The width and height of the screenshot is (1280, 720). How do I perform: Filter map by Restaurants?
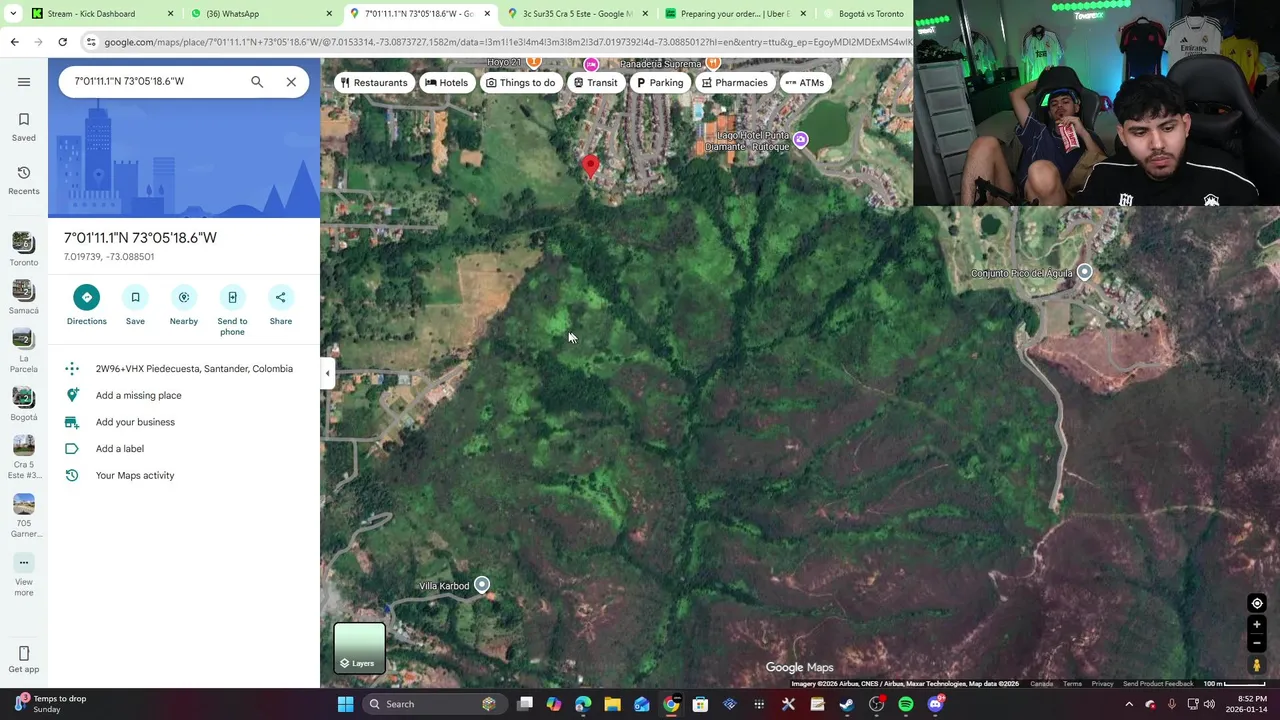coord(374,83)
